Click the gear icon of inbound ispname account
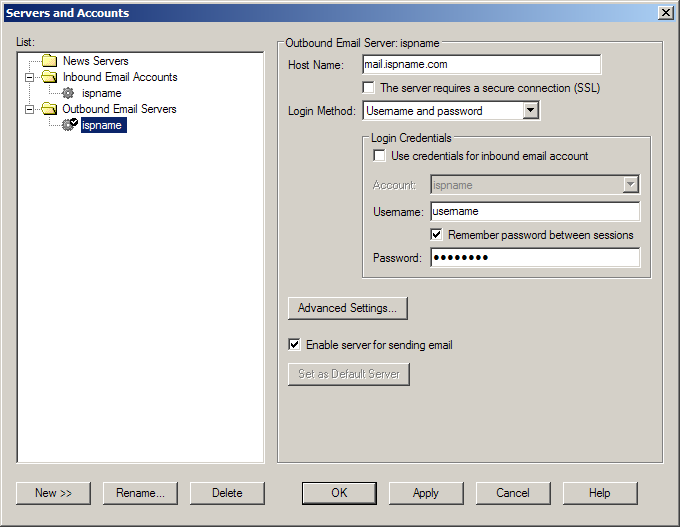 [x=68, y=93]
